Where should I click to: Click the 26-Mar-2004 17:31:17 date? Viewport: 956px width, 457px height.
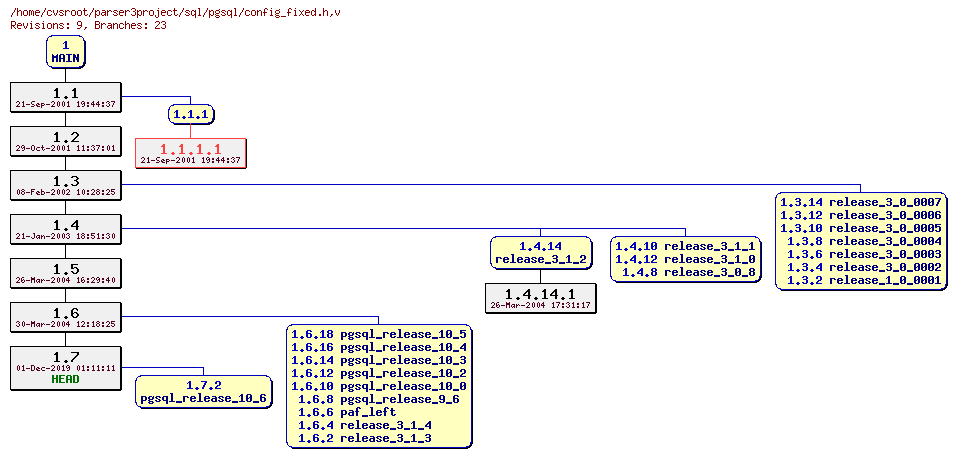541,305
